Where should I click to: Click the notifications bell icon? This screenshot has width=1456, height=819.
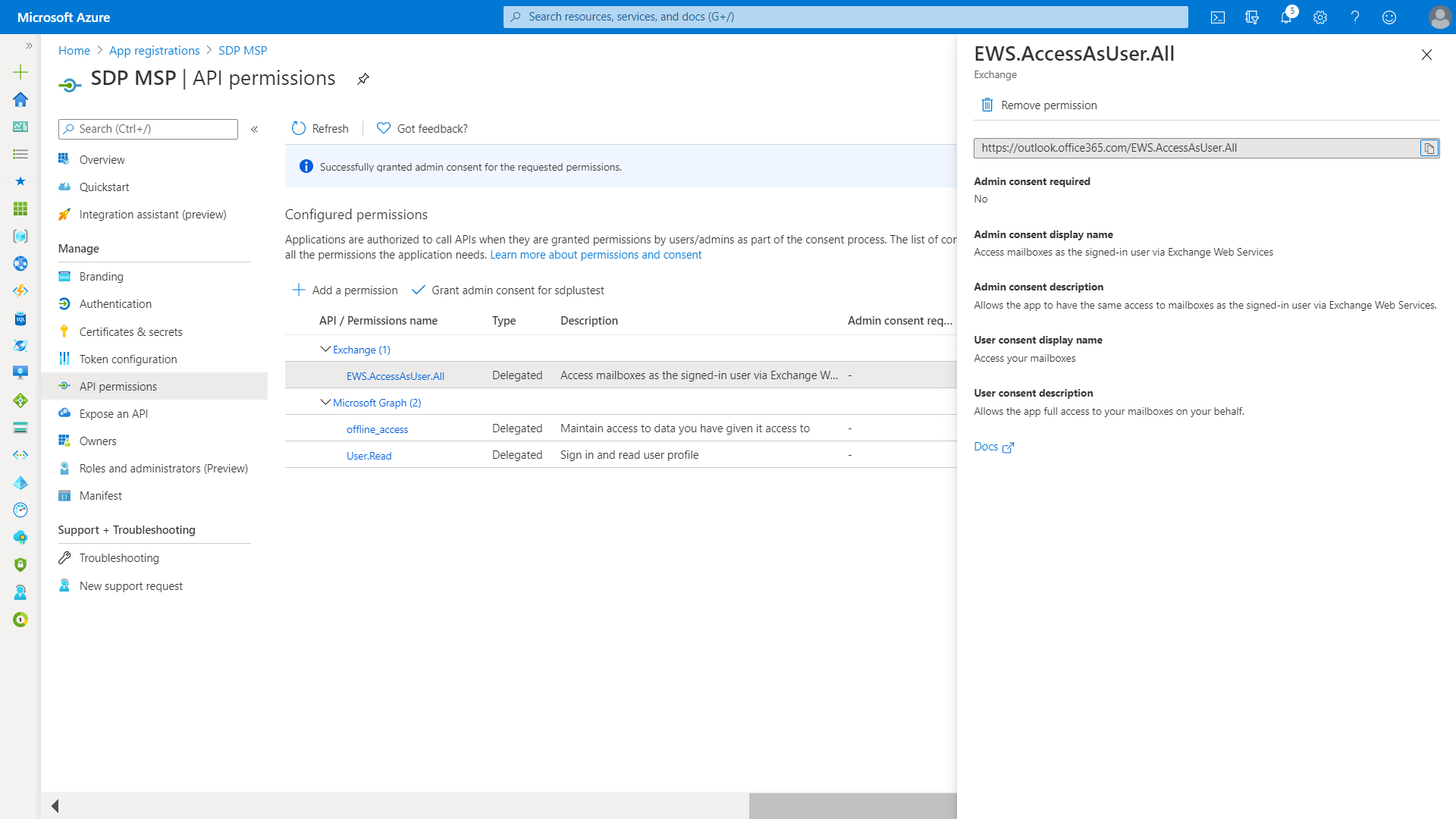click(1286, 17)
